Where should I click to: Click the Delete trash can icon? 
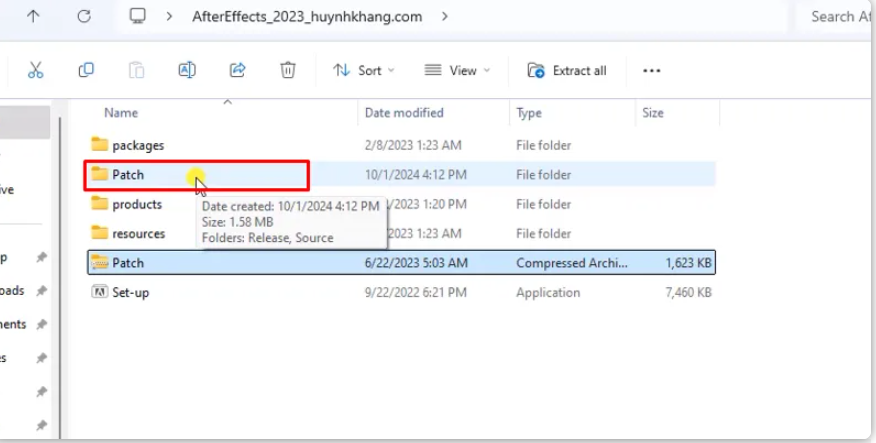[x=288, y=70]
